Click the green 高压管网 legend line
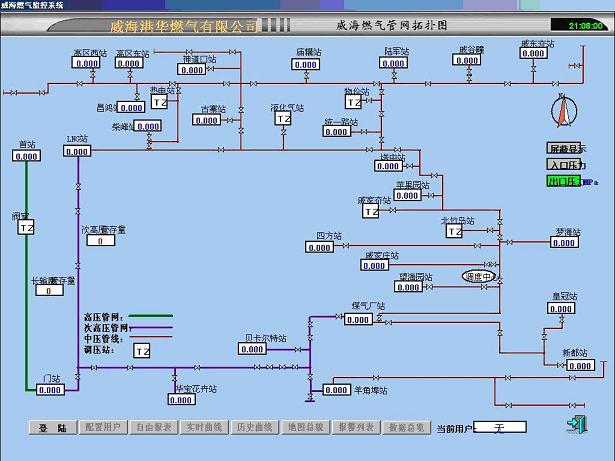The height and width of the screenshot is (461, 615). 151,315
